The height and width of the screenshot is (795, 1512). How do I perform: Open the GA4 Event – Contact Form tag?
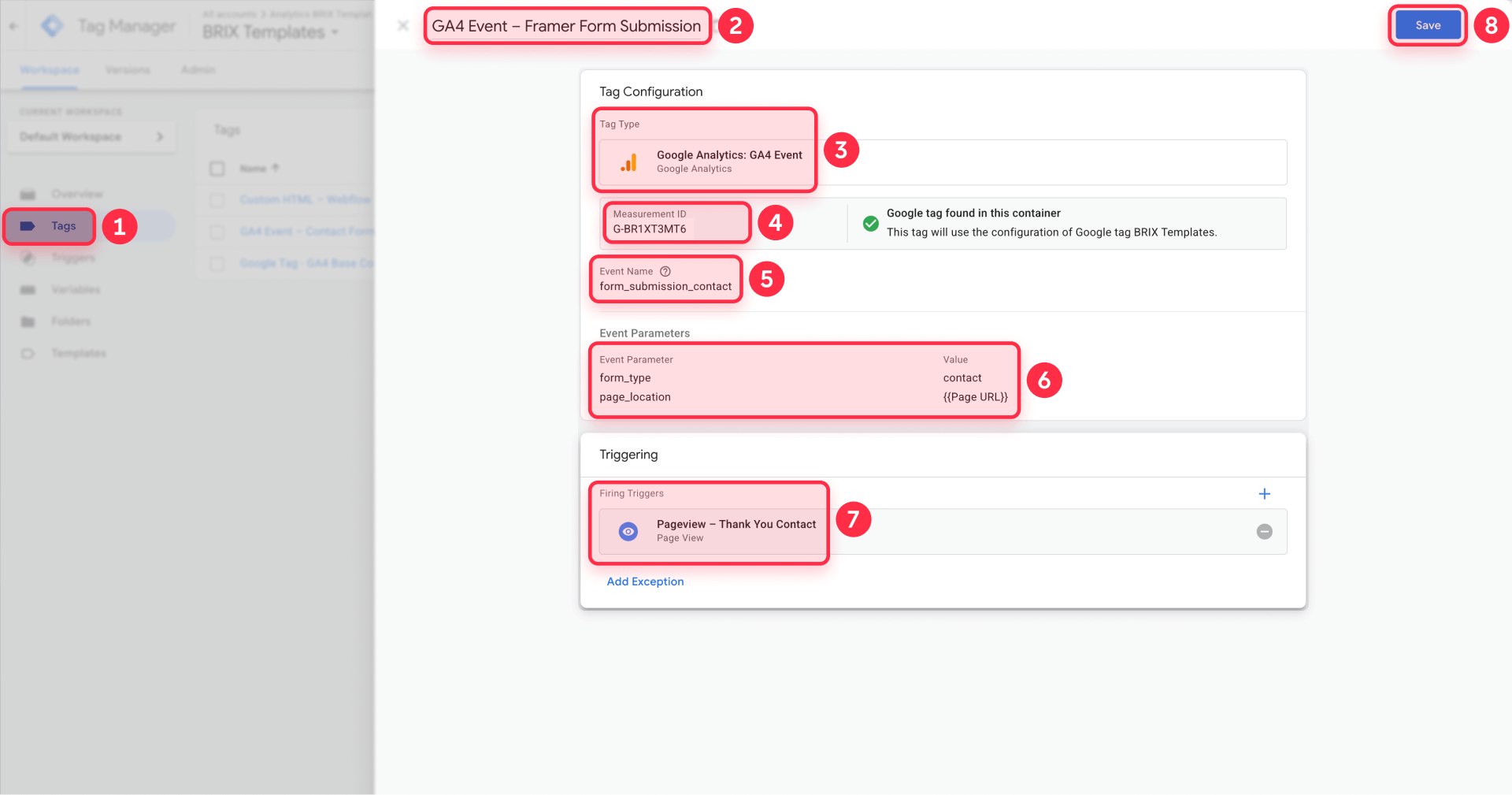click(306, 232)
